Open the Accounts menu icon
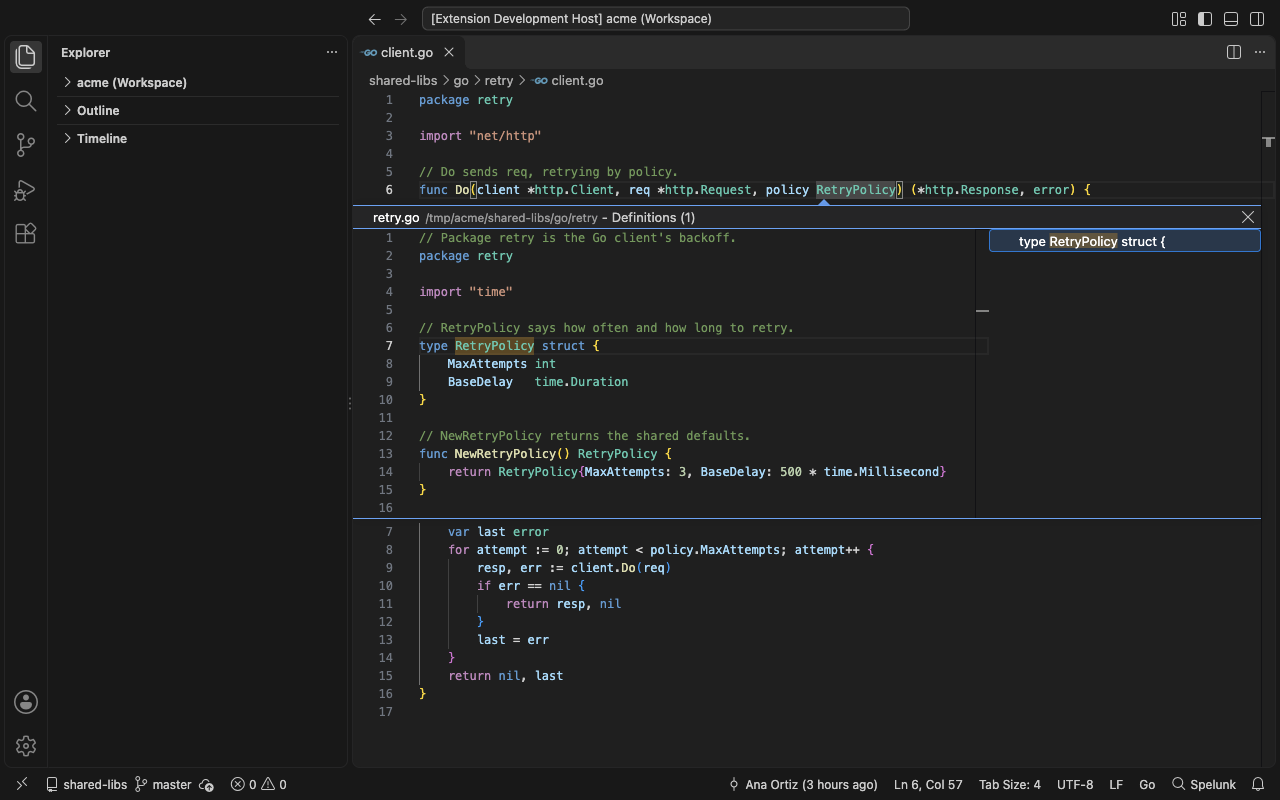Image resolution: width=1280 pixels, height=800 pixels. coord(26,702)
